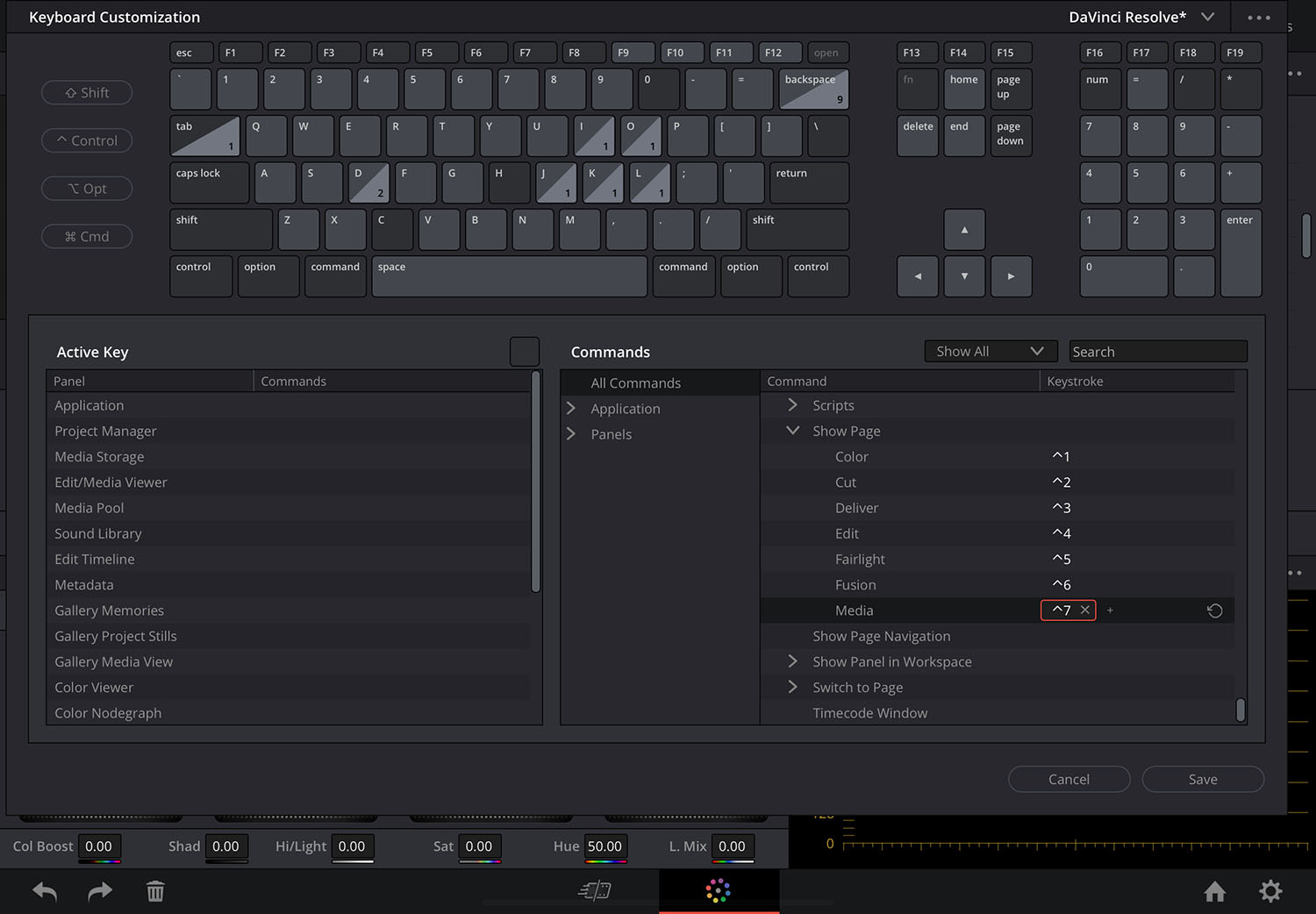Click the Save button

pos(1202,779)
